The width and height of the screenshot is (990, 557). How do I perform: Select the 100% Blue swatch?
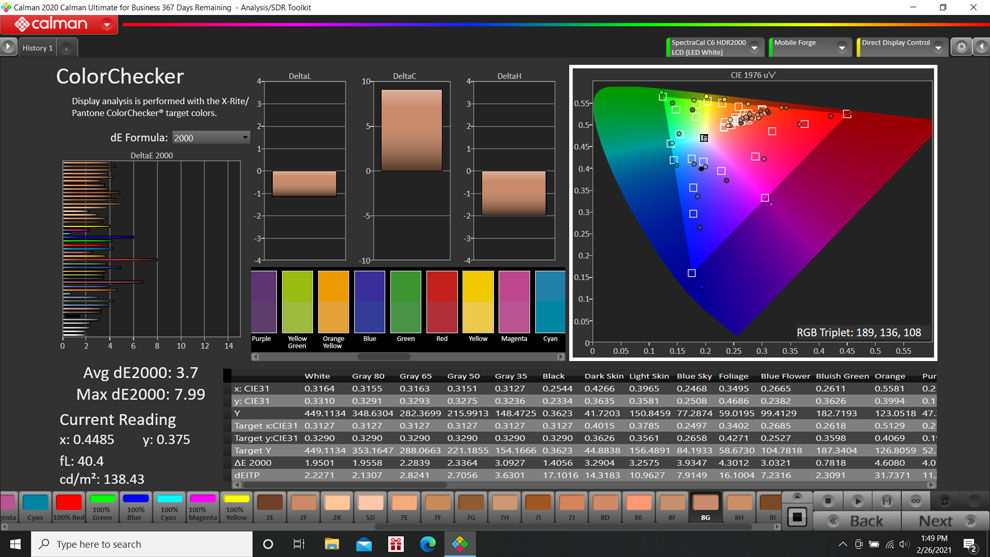(135, 507)
